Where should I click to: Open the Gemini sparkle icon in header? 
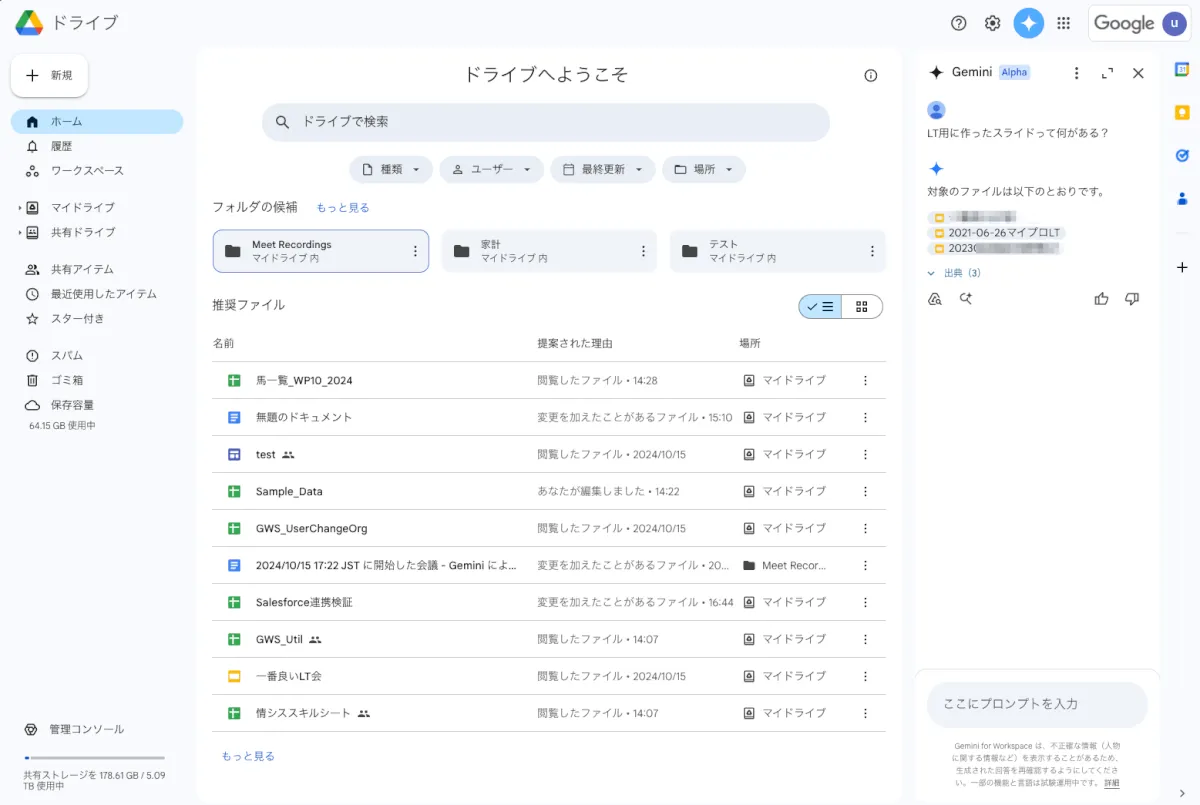[1028, 23]
